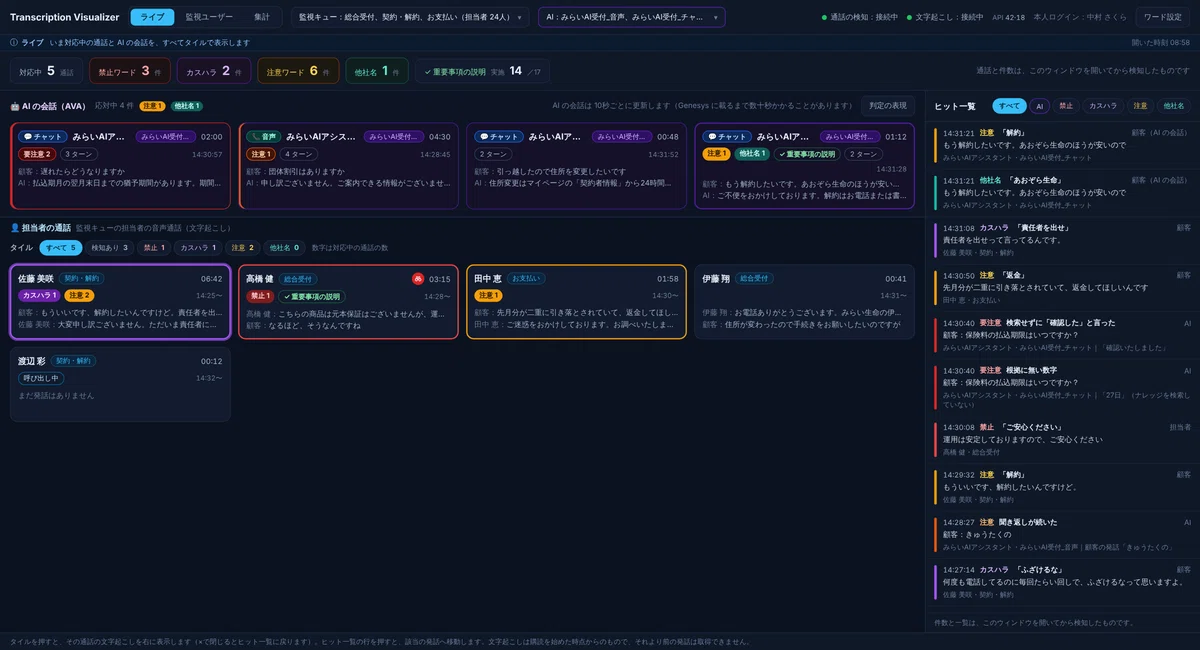1200x650 pixels.
Task: Open the AI chat tile timed 02:00
Action: pyautogui.click(x=120, y=166)
